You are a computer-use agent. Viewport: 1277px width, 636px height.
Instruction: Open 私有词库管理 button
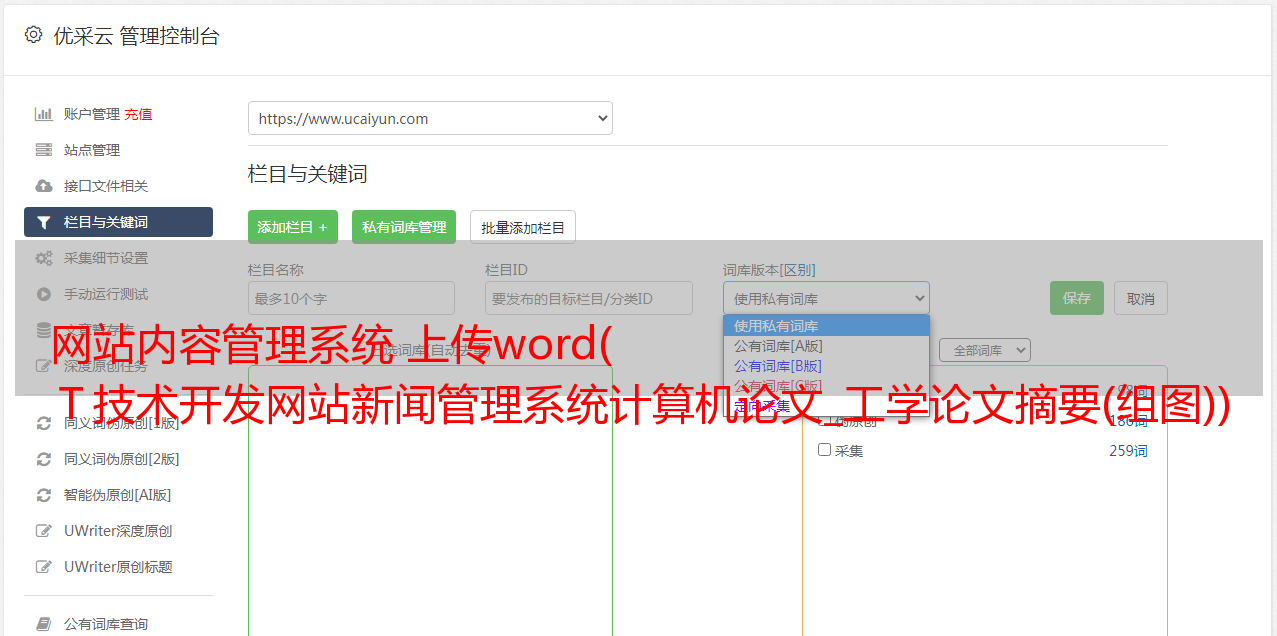coord(404,227)
